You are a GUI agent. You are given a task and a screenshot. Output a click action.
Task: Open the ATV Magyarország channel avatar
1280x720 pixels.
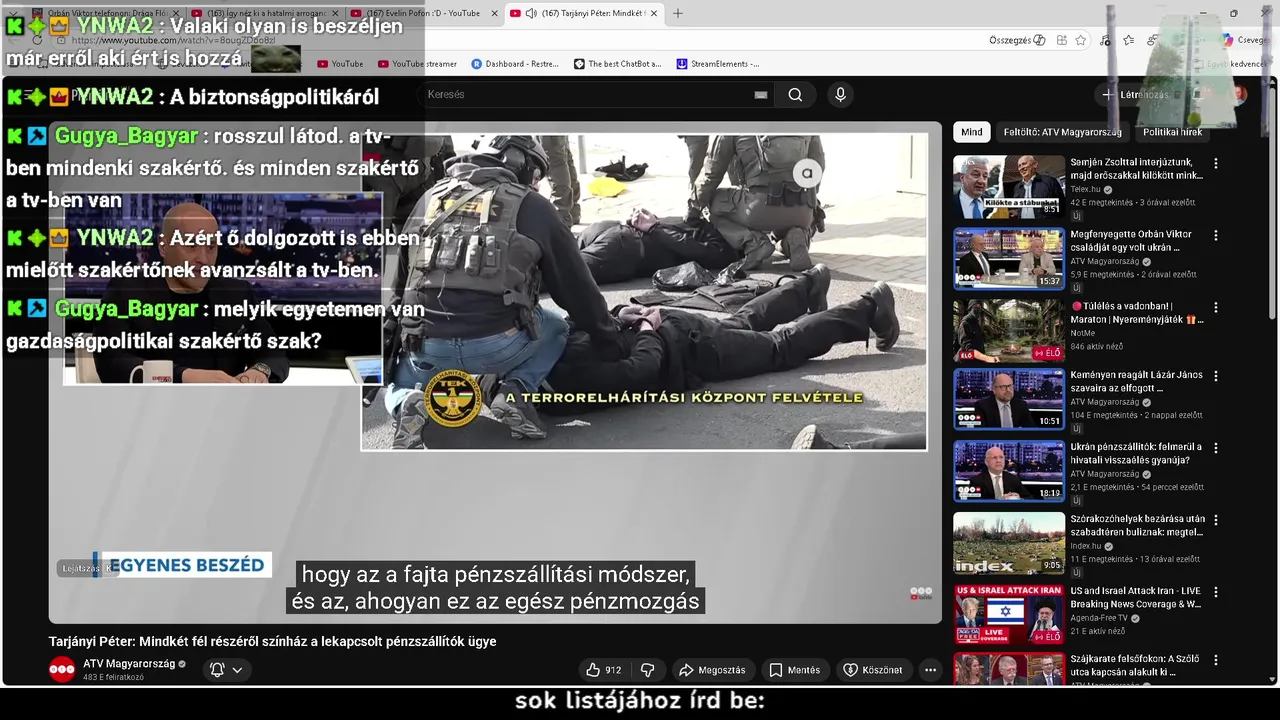[62, 670]
